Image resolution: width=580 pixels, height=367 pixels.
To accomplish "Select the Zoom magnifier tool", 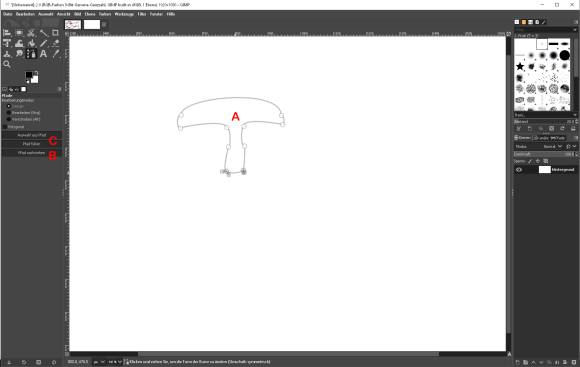I will (x=7, y=64).
